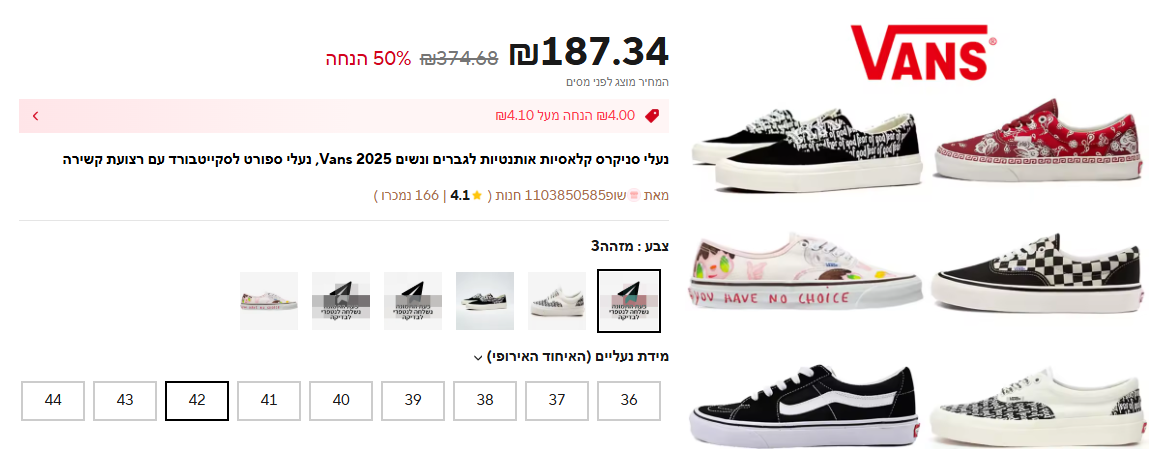Choose shoe size 39
Screen dimensions: 1153x449
click(x=413, y=400)
